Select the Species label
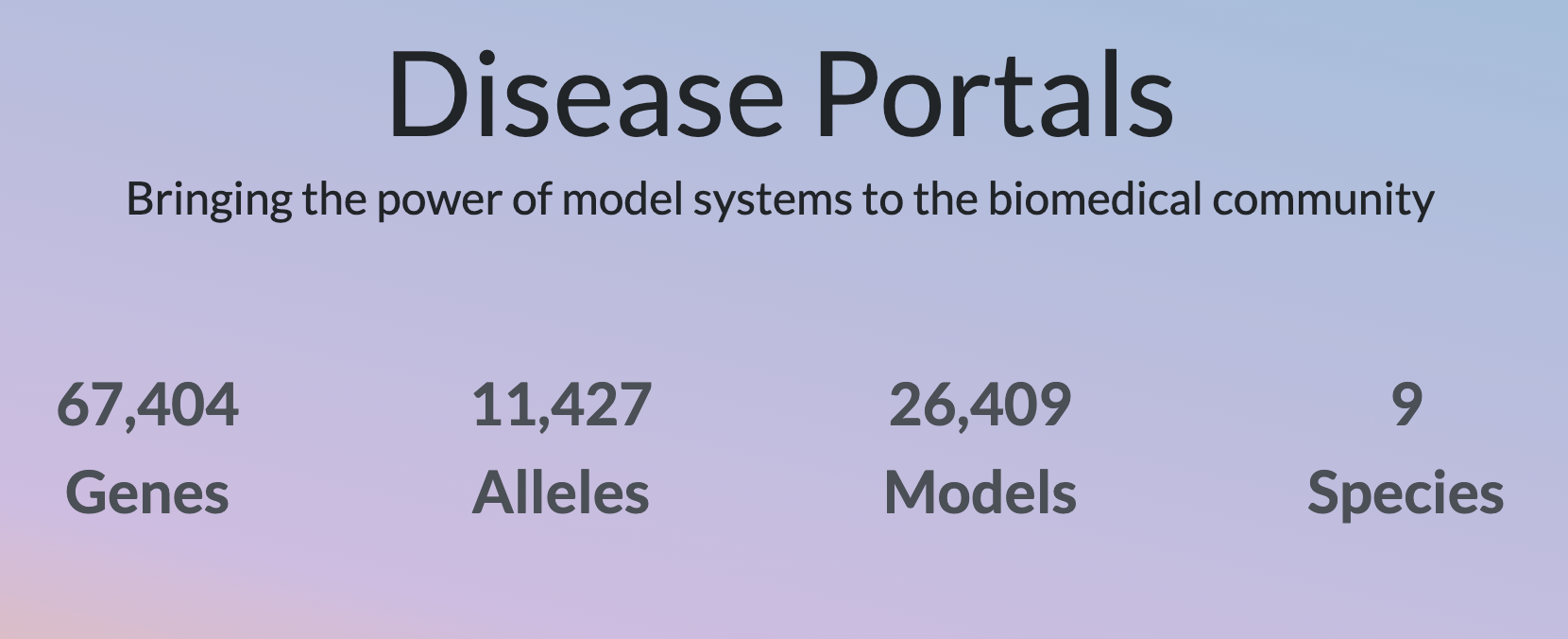 point(1406,494)
